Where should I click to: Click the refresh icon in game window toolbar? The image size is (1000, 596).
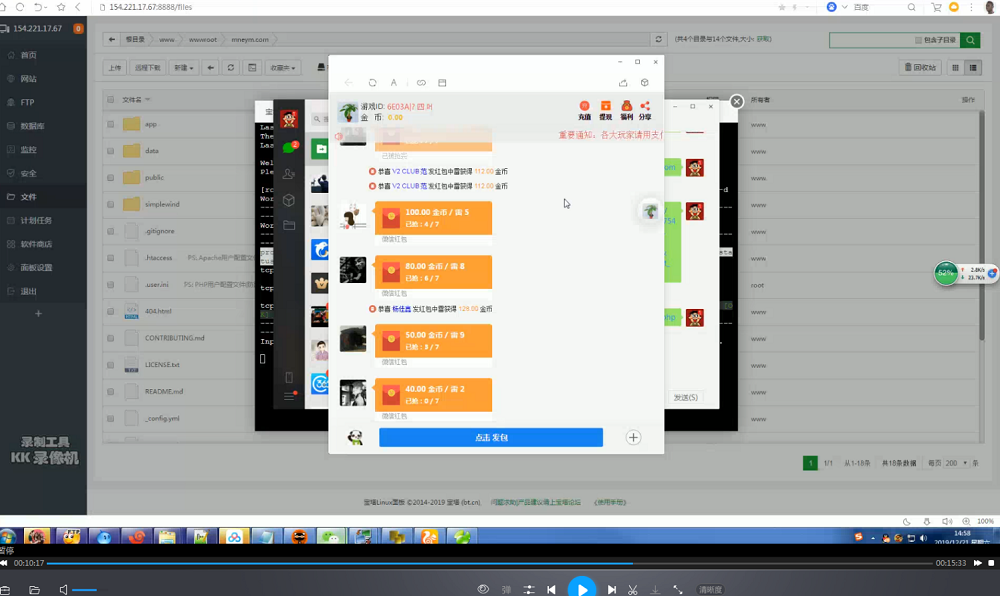pos(372,83)
